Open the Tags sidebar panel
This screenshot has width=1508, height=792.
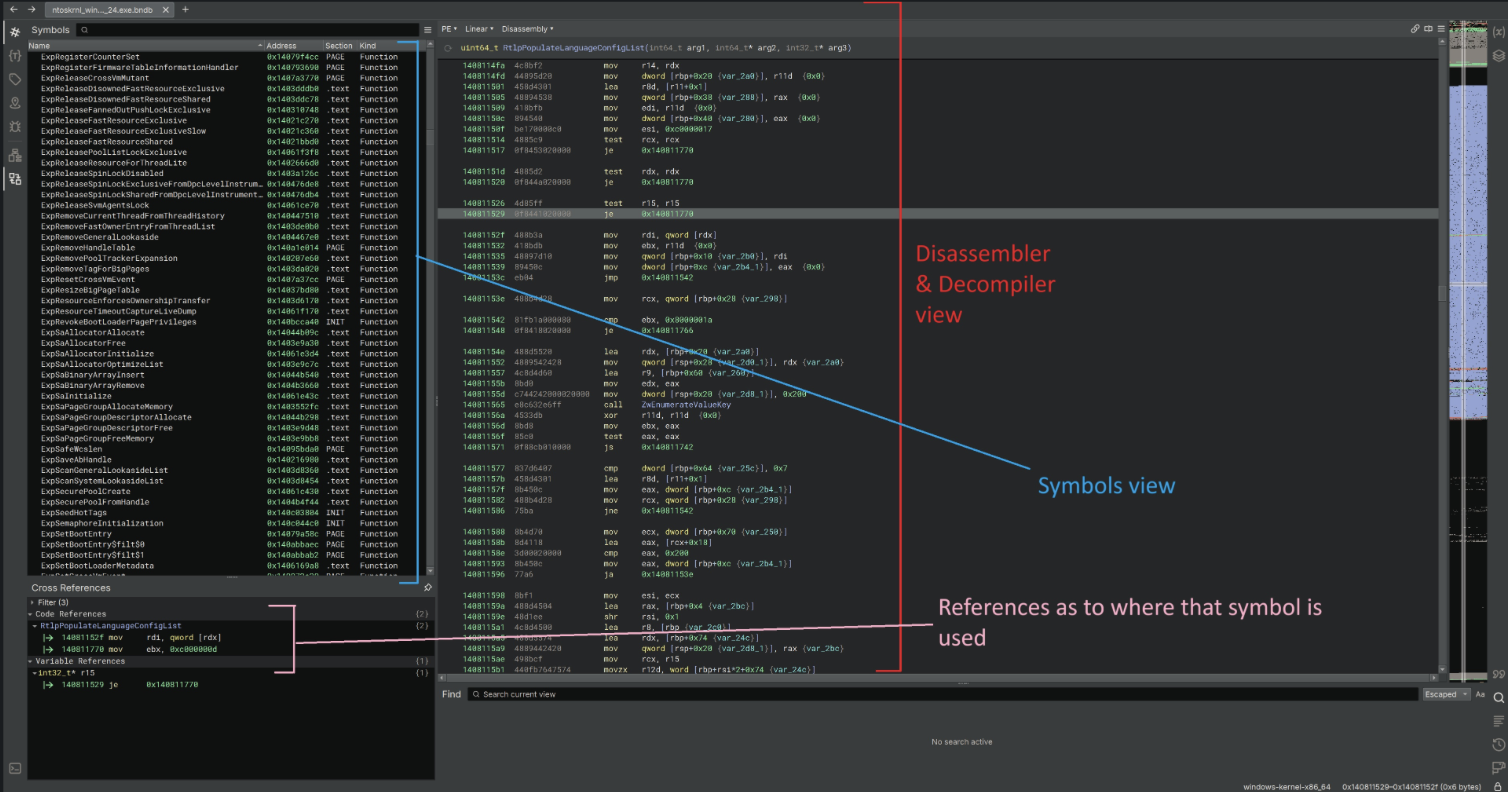pyautogui.click(x=15, y=79)
